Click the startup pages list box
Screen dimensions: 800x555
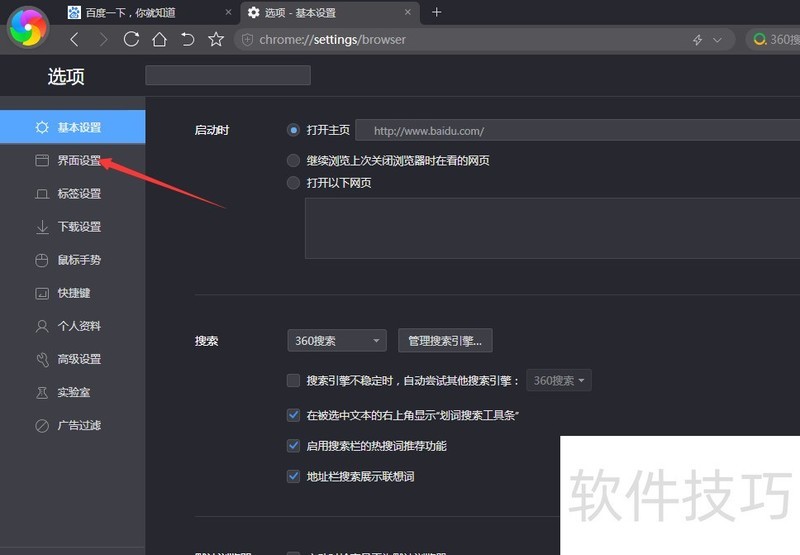[553, 229]
